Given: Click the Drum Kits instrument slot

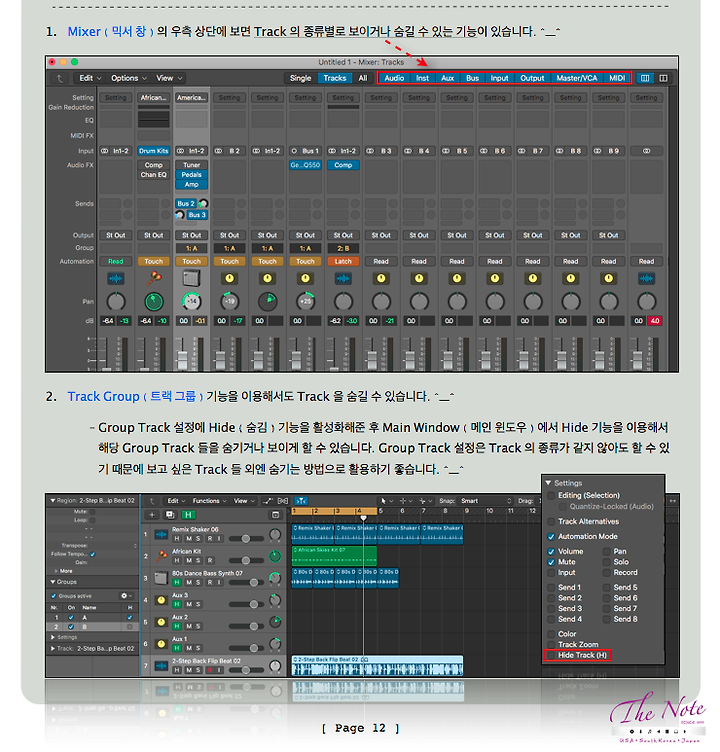Looking at the screenshot, I should click(153, 151).
